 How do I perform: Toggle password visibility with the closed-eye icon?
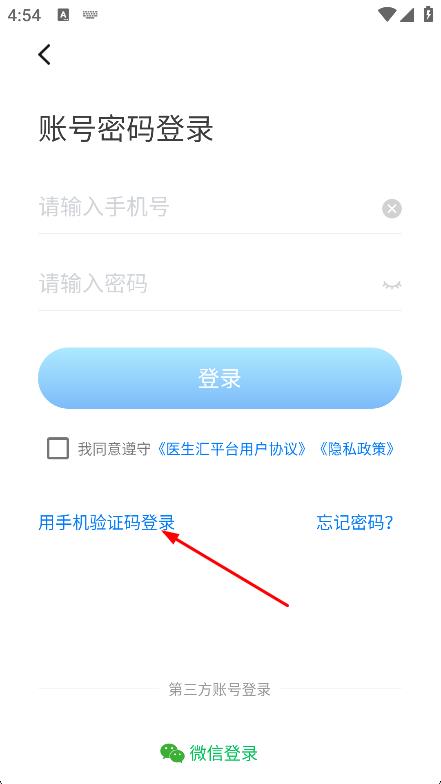(392, 285)
